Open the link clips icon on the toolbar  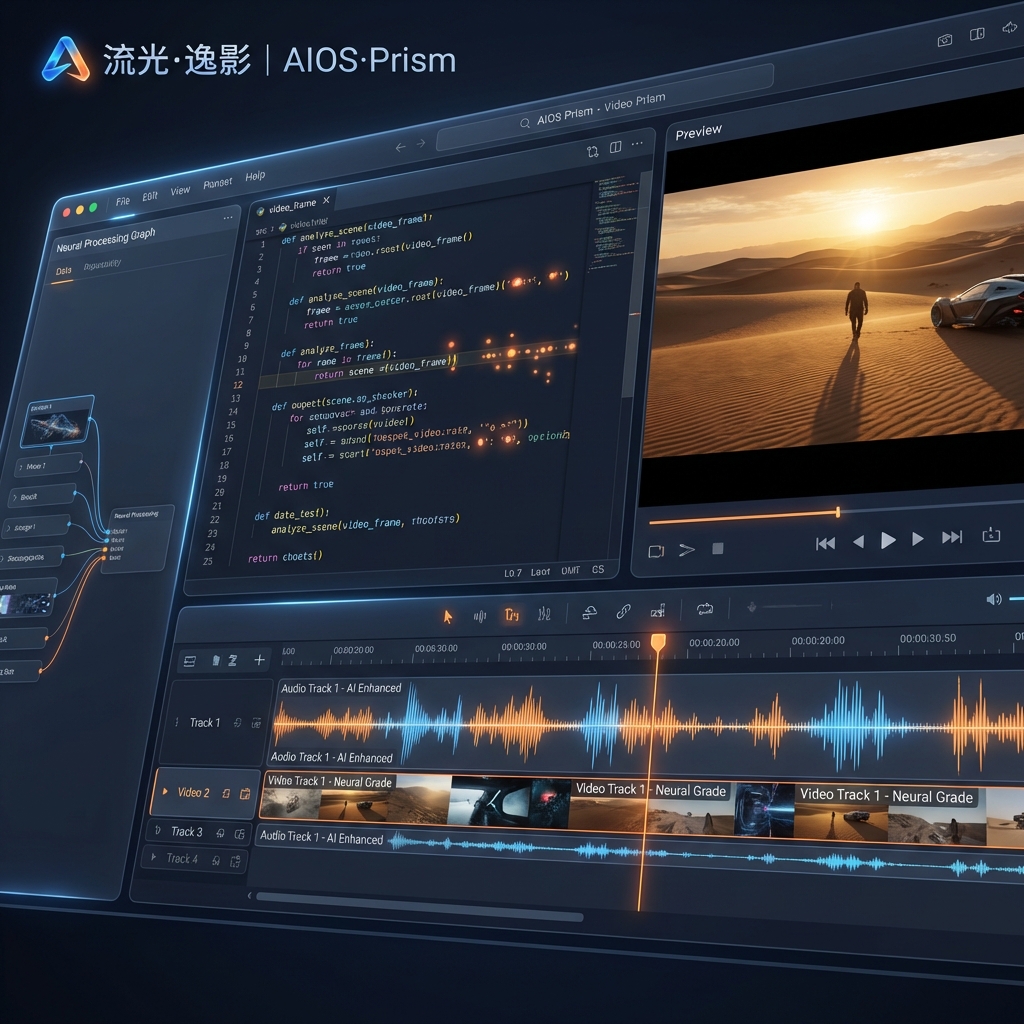point(624,609)
